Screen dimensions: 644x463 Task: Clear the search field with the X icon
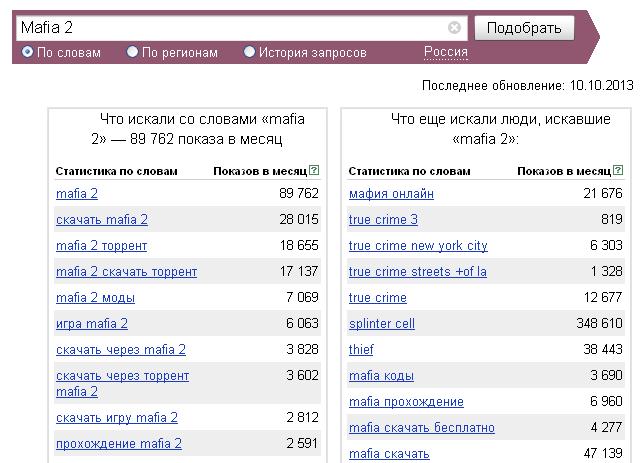[x=454, y=28]
